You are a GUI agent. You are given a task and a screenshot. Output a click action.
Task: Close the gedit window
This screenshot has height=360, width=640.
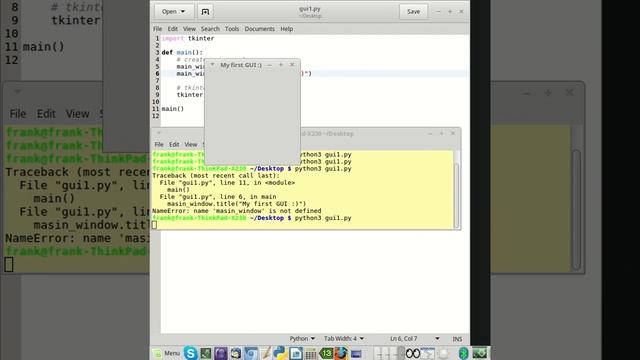[461, 11]
